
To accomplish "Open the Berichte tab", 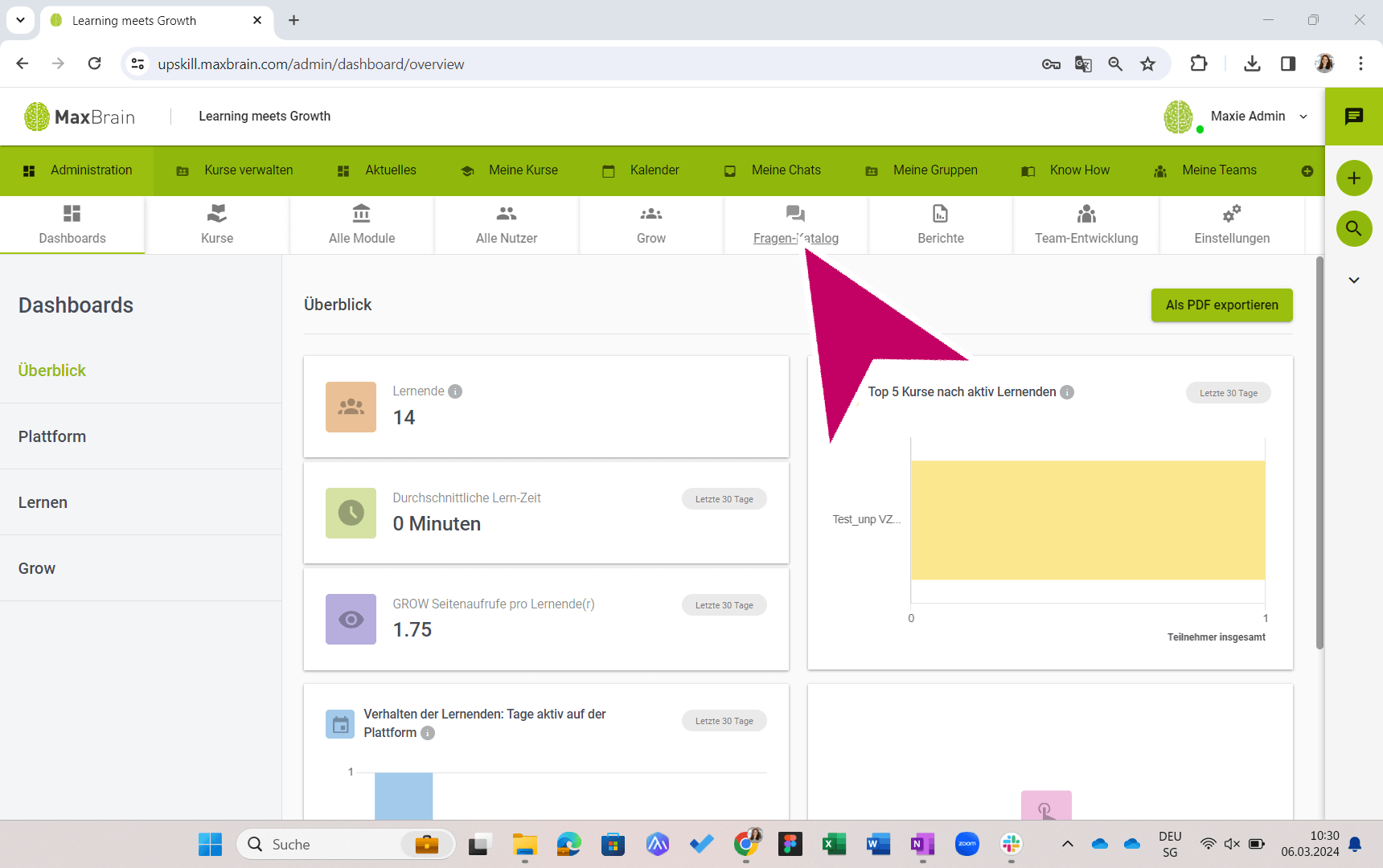I will pos(941,225).
